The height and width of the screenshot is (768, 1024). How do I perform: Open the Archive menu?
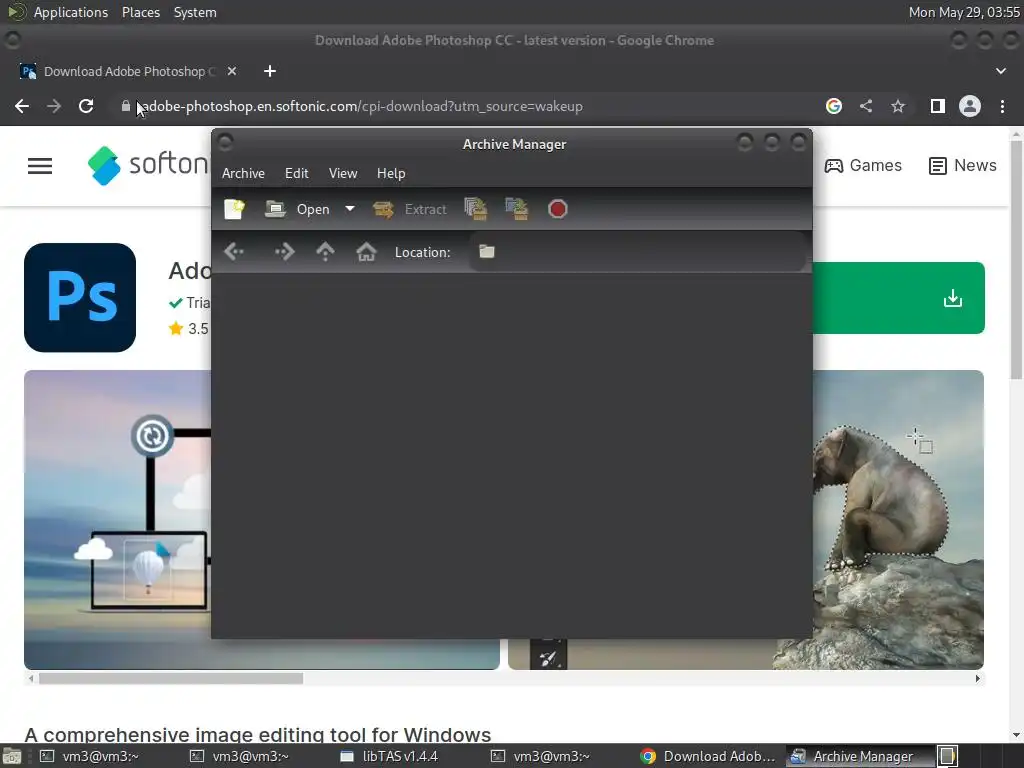point(243,173)
